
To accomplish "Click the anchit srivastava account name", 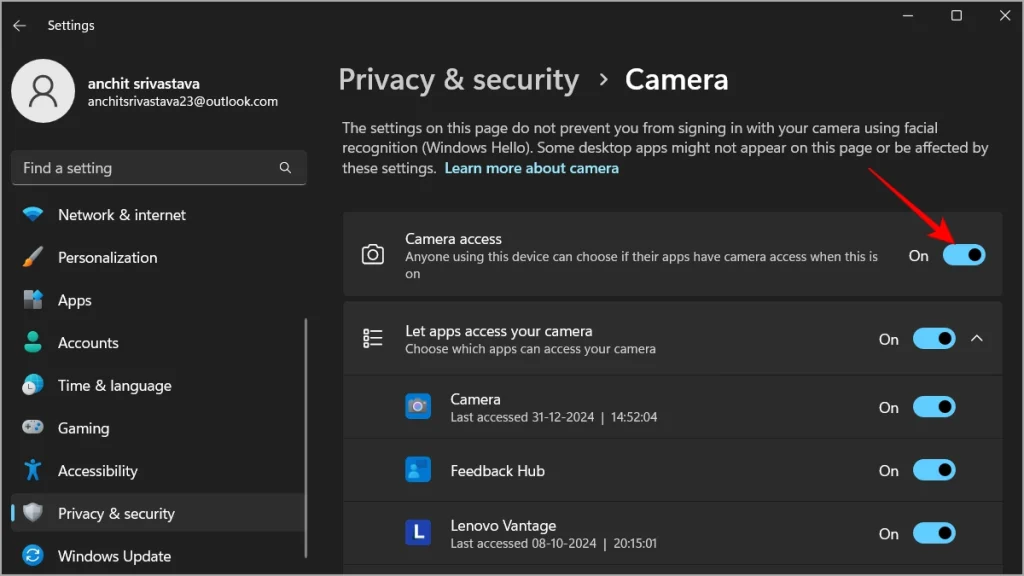I will click(x=144, y=84).
